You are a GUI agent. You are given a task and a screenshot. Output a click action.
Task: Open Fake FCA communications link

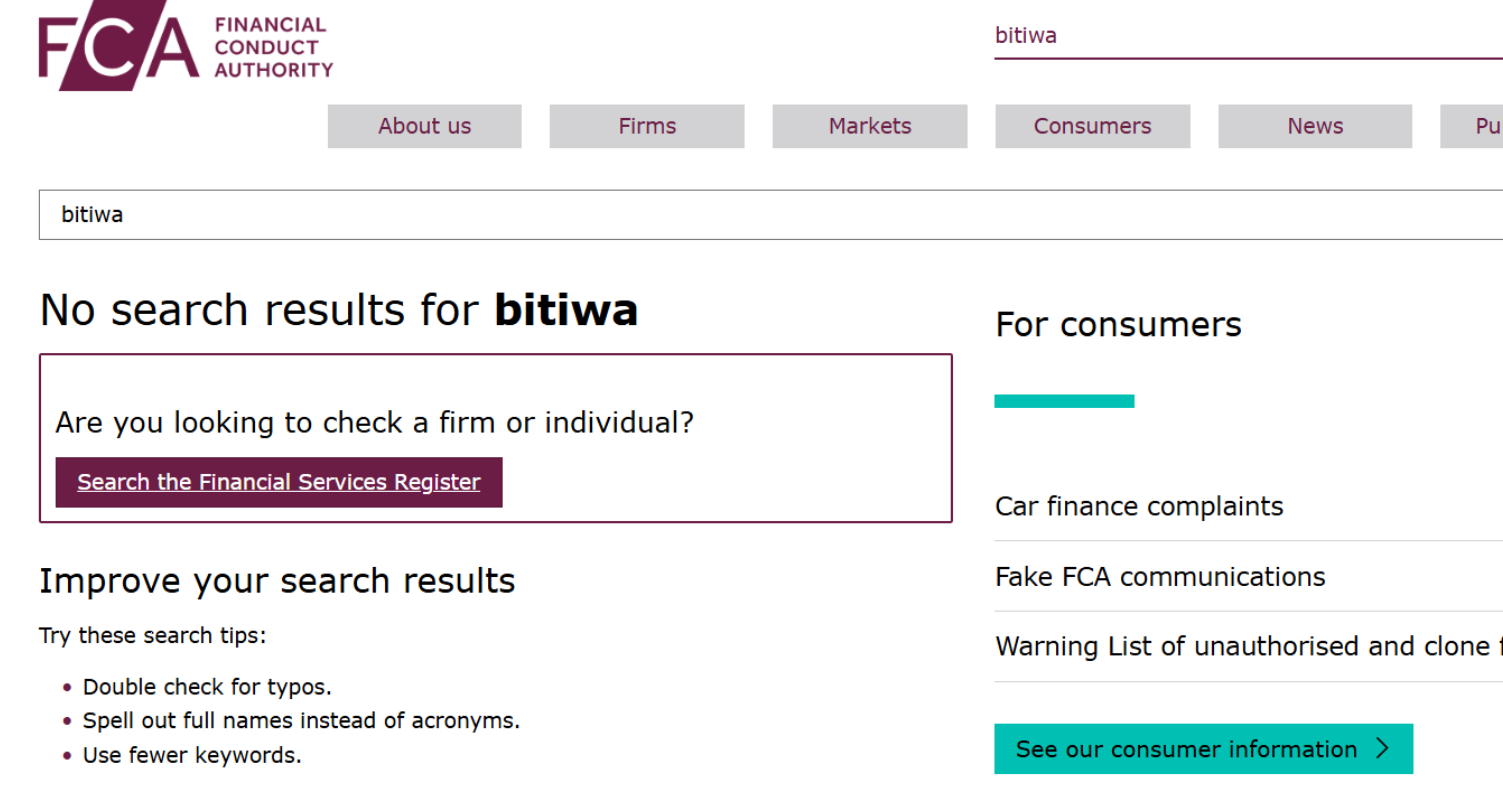(1160, 577)
